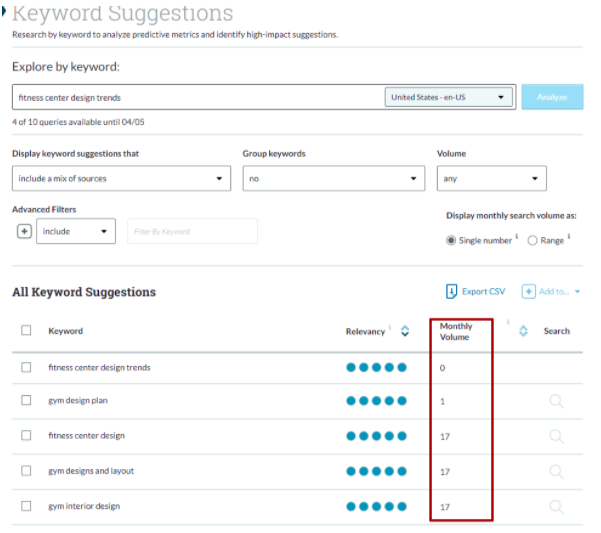The width and height of the screenshot is (601, 533).
Task: Open search magnifier for gym designs and layout
Action: [x=556, y=471]
